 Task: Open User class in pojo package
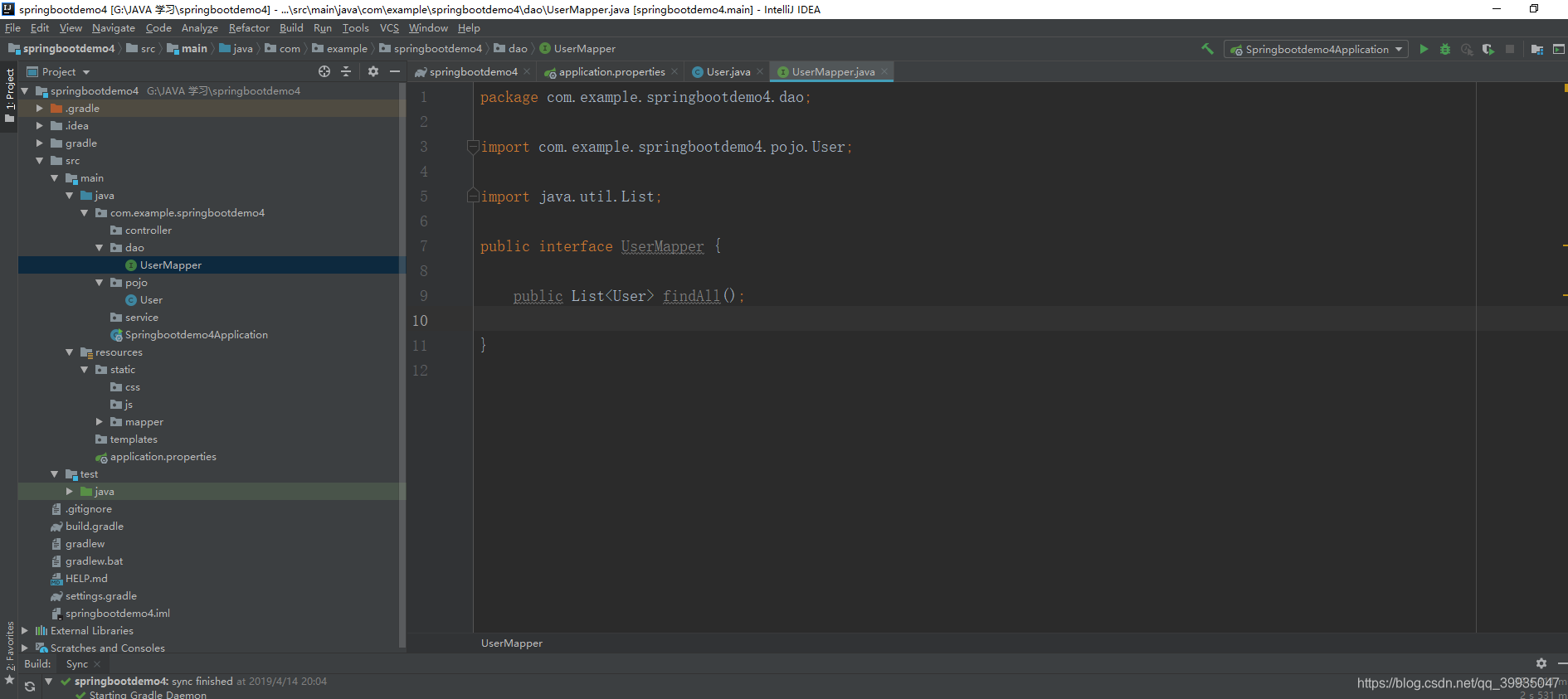coord(151,300)
